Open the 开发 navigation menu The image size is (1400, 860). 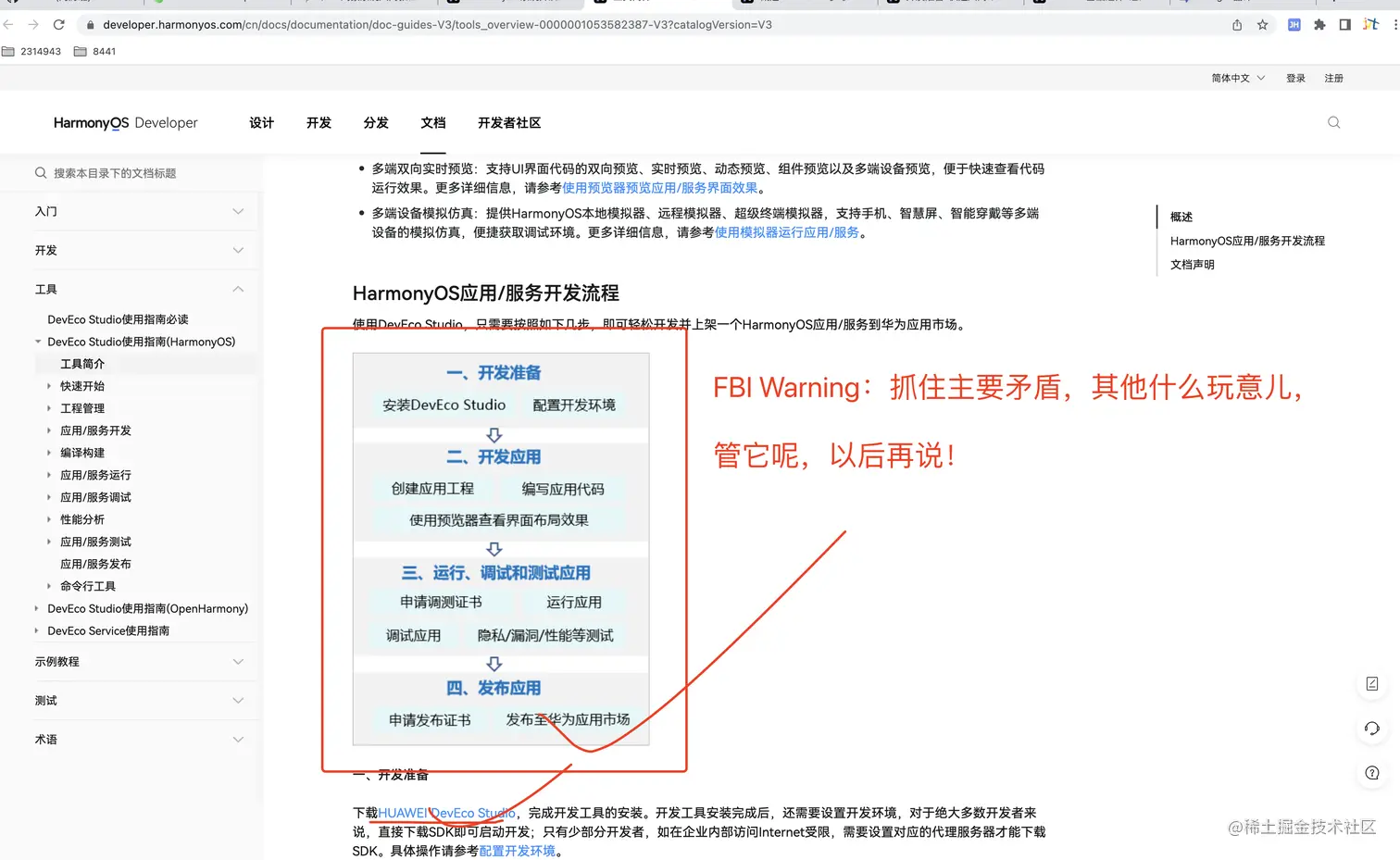(319, 122)
